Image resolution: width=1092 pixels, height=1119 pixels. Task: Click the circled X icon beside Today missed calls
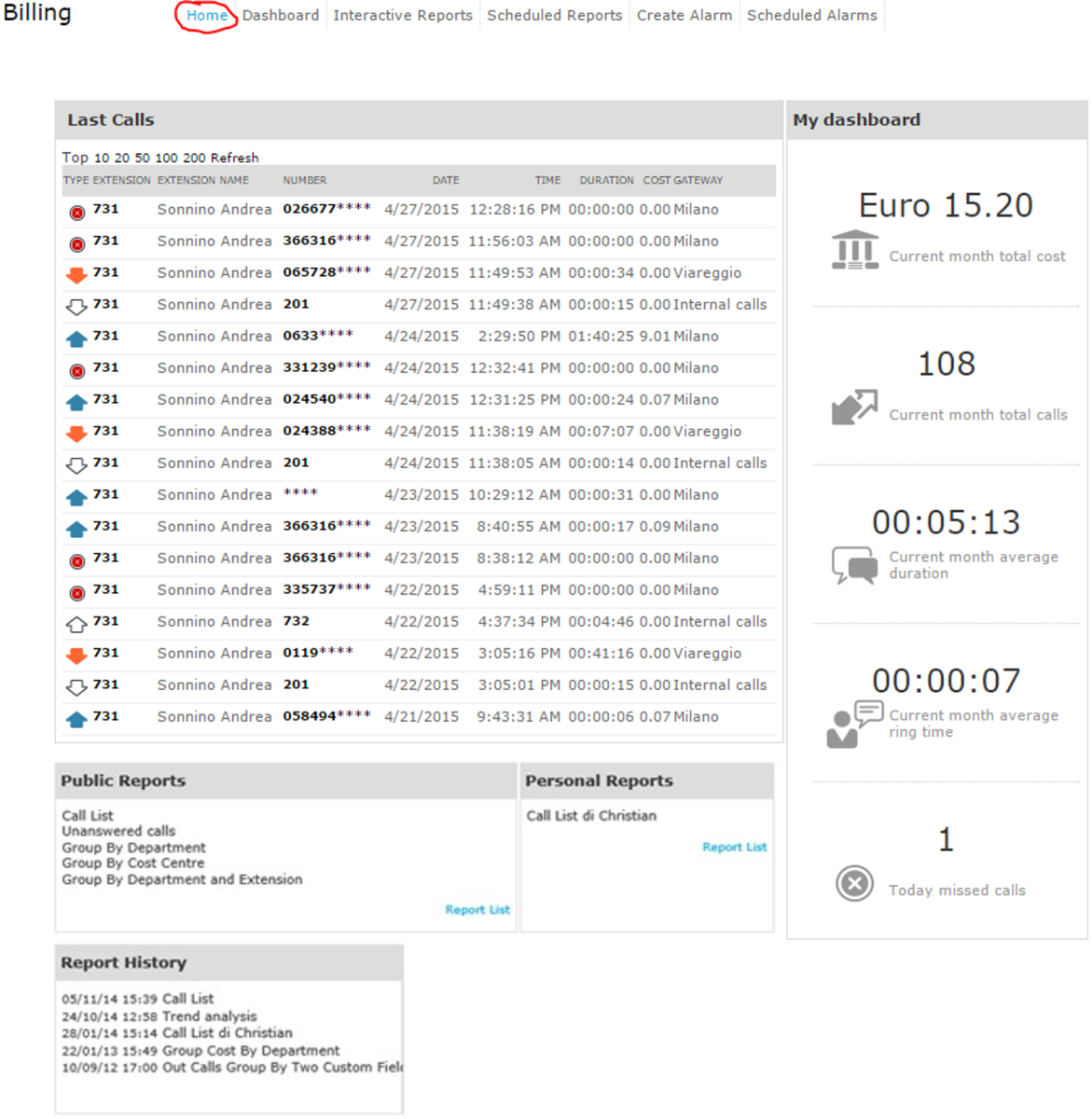854,883
